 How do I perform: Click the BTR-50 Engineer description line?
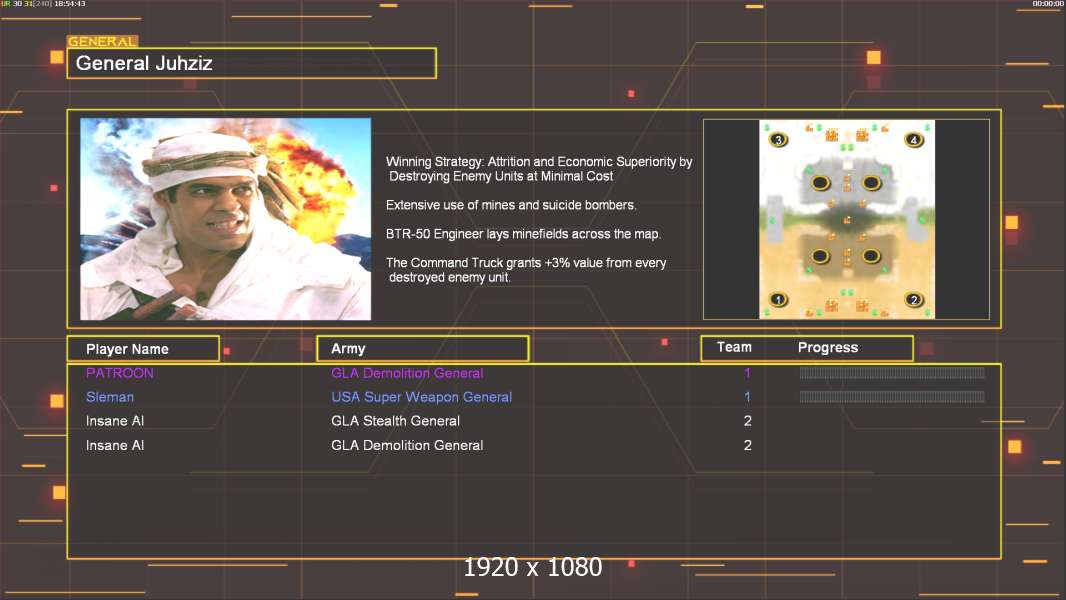tap(523, 234)
